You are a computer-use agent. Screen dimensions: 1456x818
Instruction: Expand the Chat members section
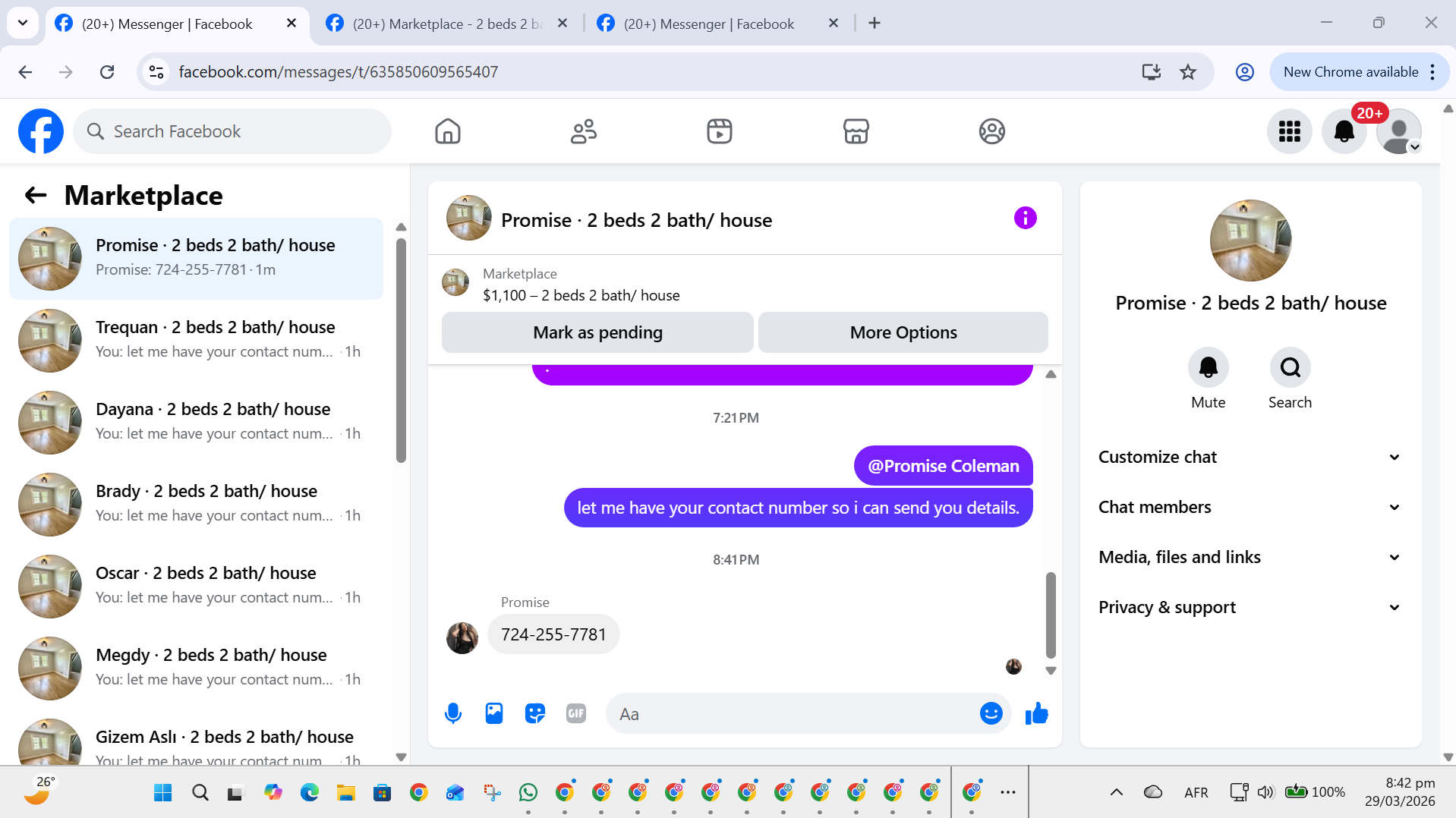tap(1250, 507)
